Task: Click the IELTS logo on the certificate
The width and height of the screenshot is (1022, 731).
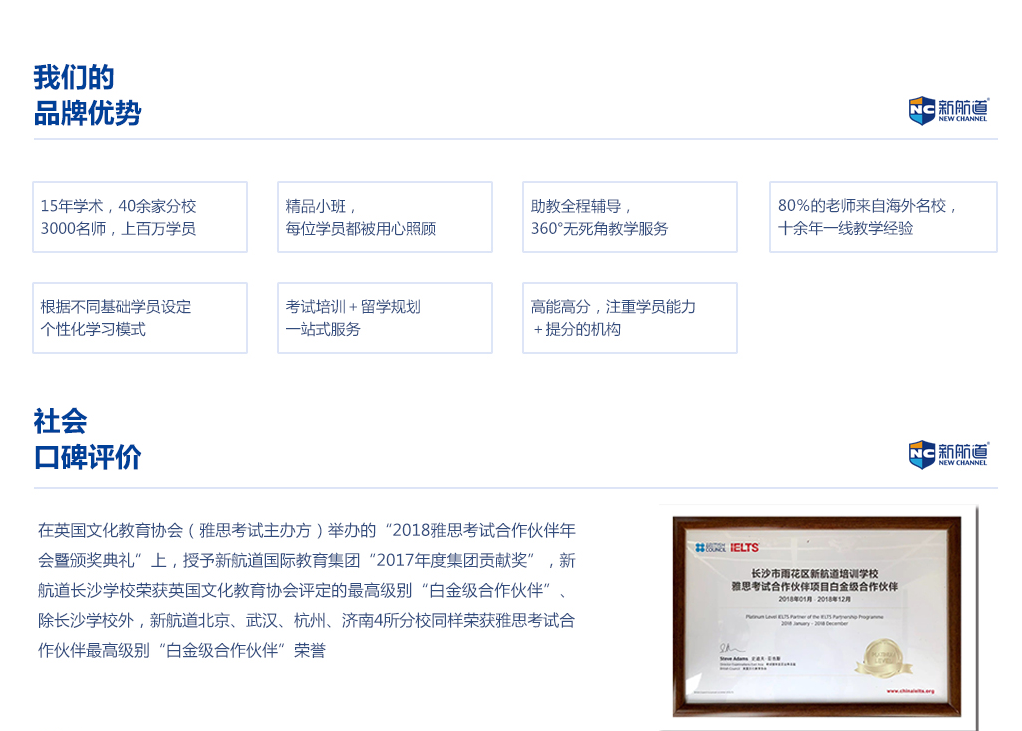Action: 744,547
